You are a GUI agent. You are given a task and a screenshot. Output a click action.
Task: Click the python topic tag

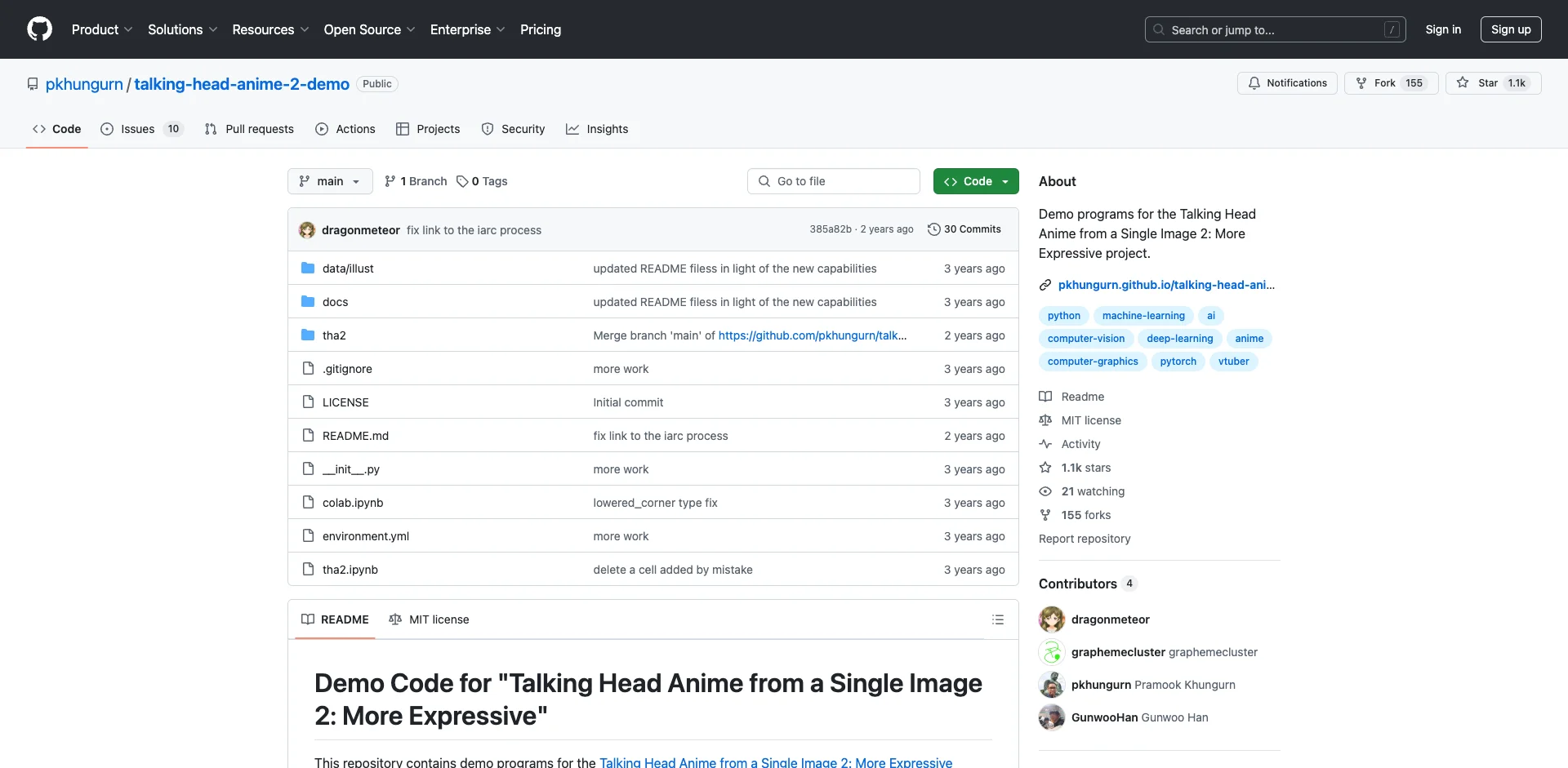(x=1064, y=316)
